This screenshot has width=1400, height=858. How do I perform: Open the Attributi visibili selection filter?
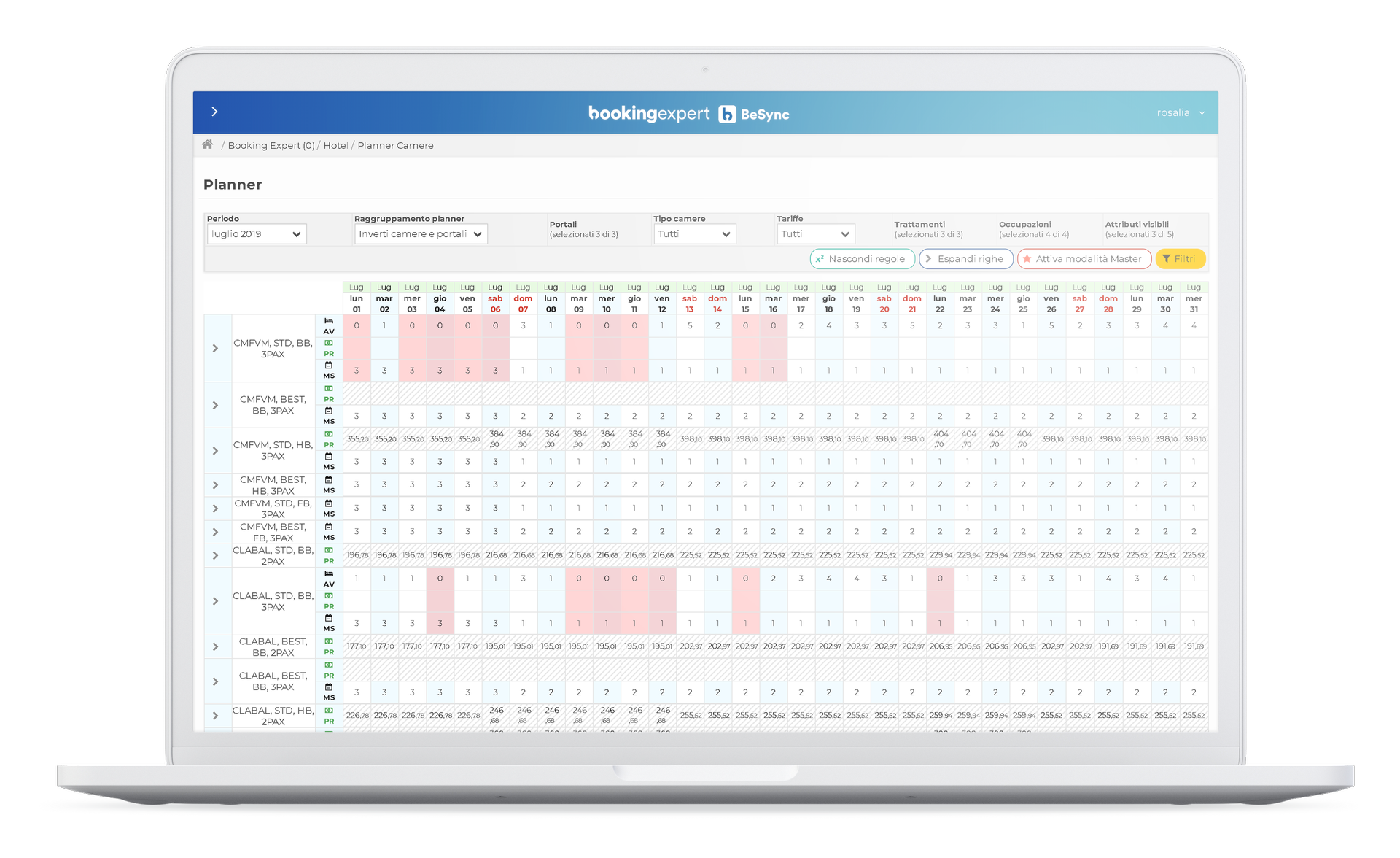click(x=1140, y=229)
